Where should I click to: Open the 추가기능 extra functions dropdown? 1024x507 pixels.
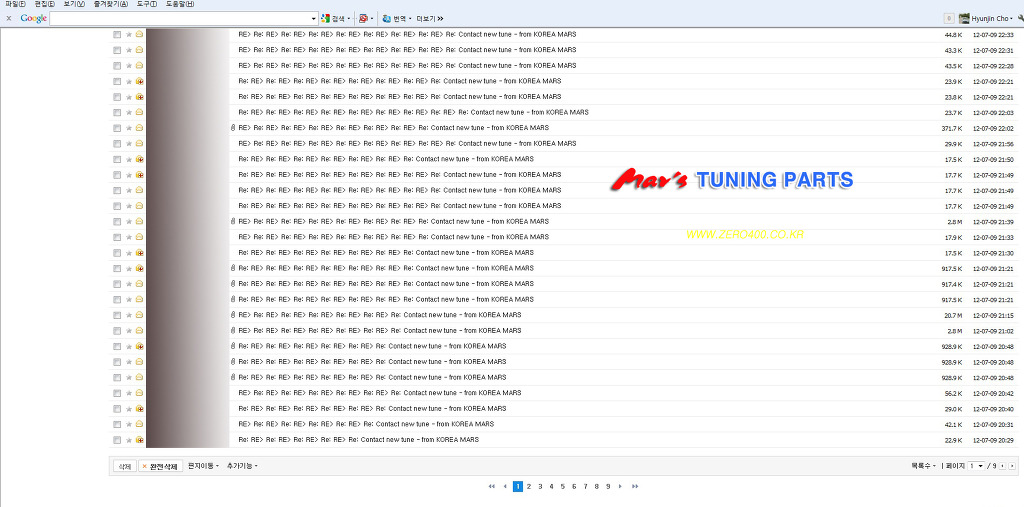pyautogui.click(x=242, y=466)
